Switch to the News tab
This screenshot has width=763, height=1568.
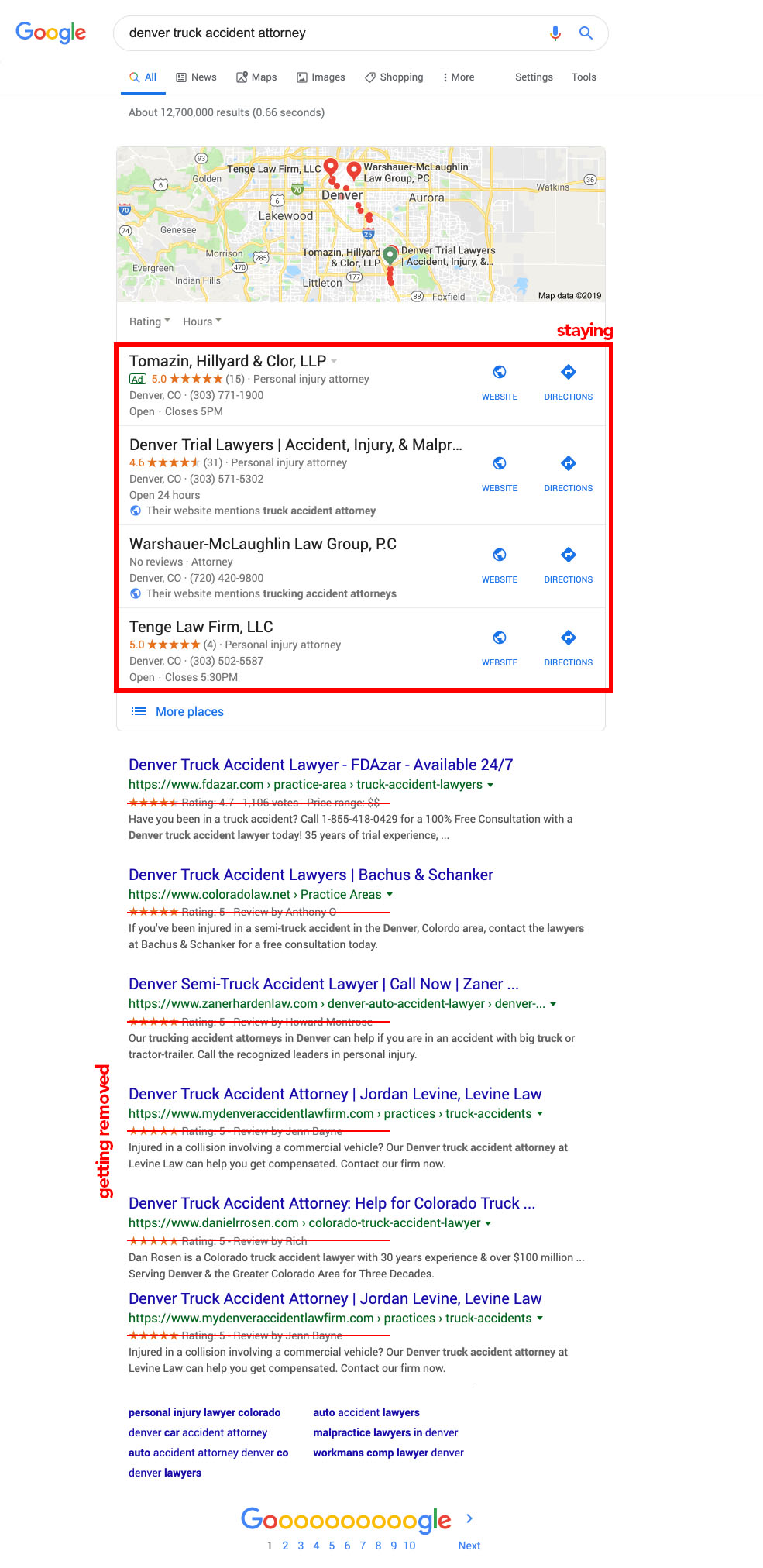[196, 77]
